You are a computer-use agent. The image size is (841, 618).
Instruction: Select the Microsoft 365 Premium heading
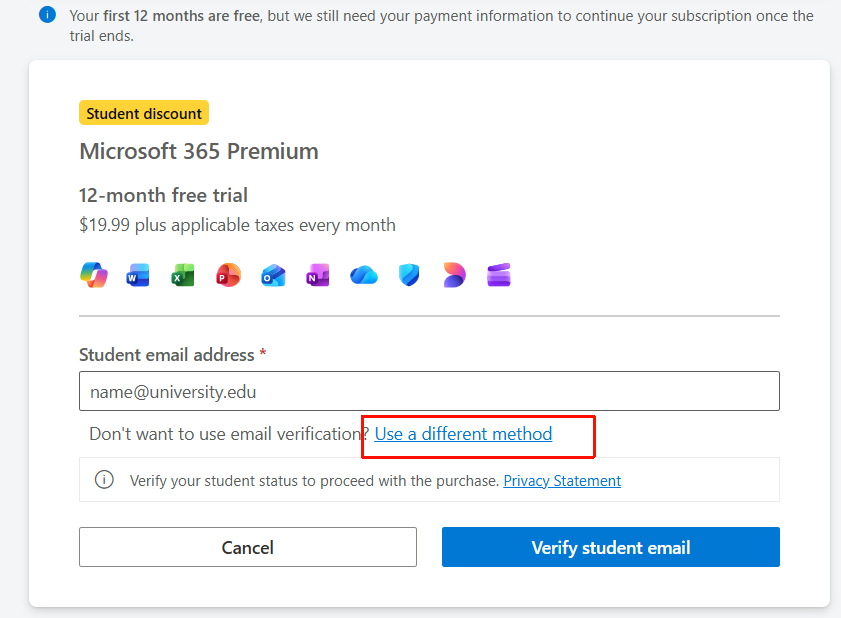click(198, 151)
